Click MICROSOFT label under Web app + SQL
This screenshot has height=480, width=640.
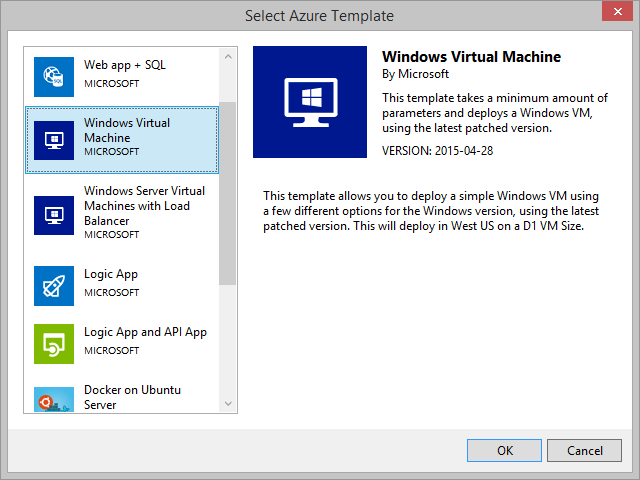[x=111, y=84]
